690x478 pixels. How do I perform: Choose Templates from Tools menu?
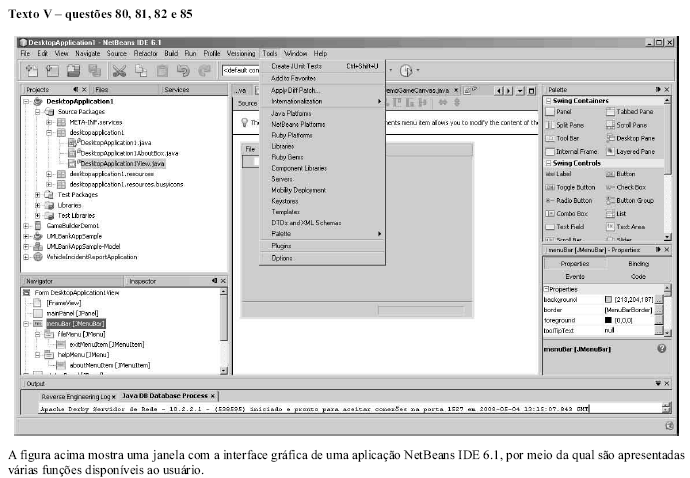pyautogui.click(x=323, y=212)
